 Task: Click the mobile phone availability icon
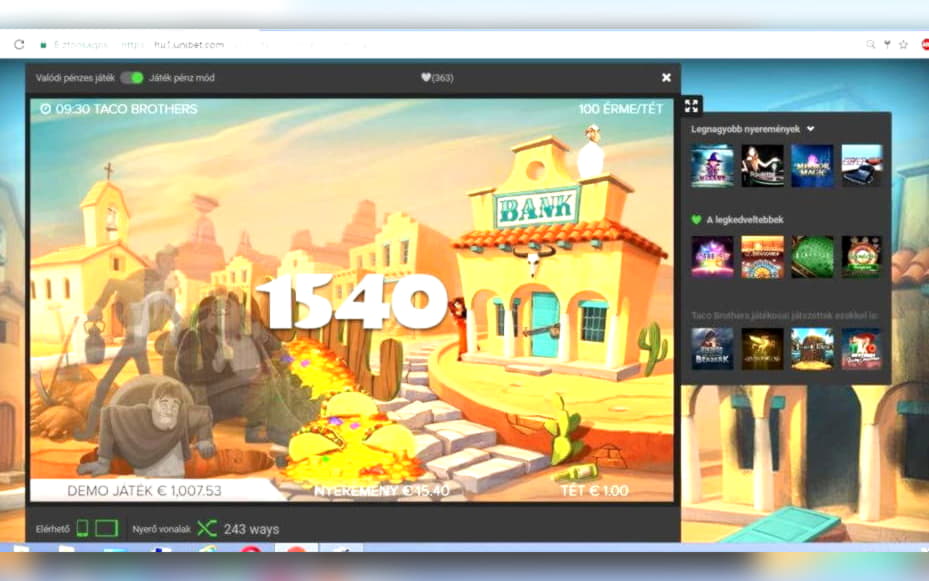point(82,528)
